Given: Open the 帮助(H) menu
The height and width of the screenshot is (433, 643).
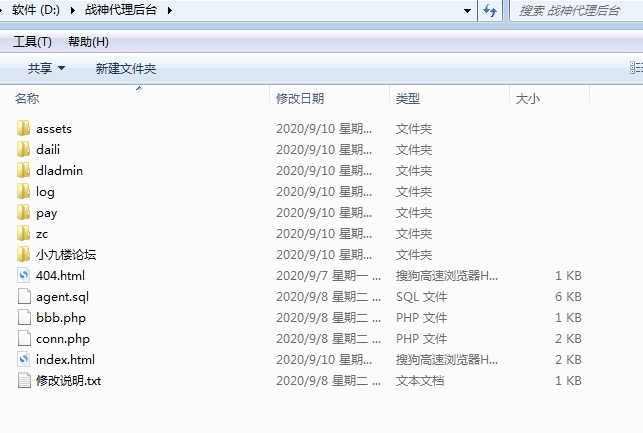Looking at the screenshot, I should (88, 42).
